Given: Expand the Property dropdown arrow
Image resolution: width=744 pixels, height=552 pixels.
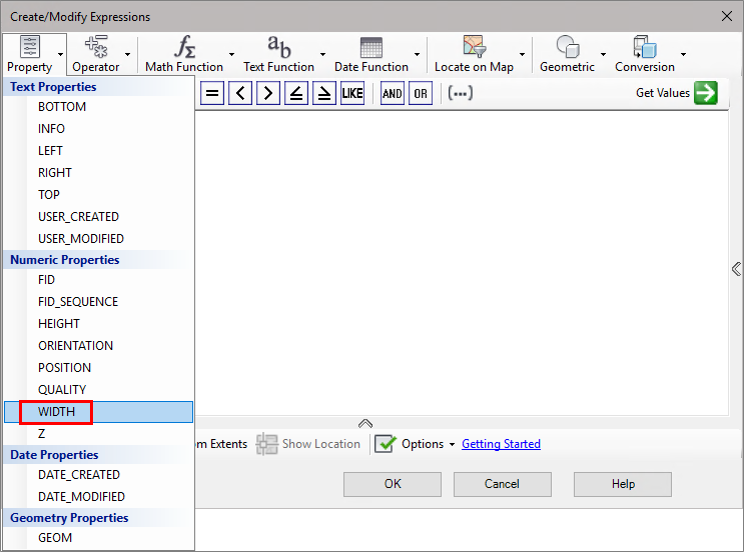Looking at the screenshot, I should (x=60, y=54).
